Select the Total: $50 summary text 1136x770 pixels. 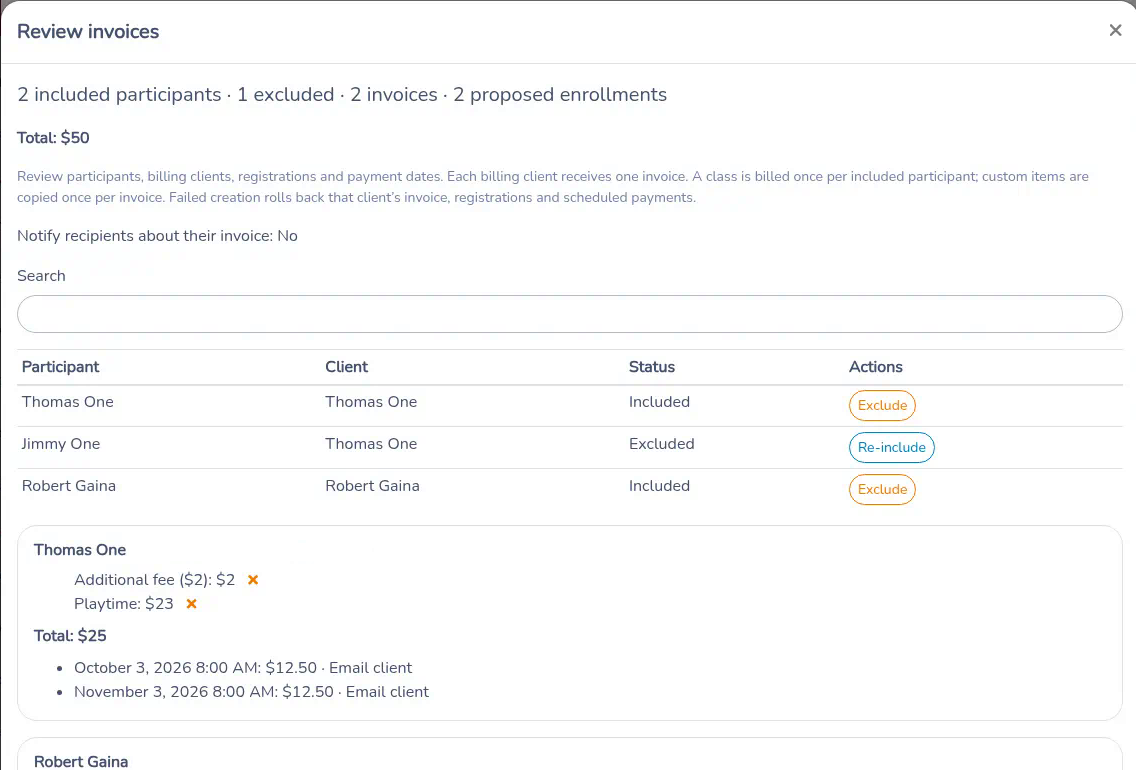[x=53, y=138]
